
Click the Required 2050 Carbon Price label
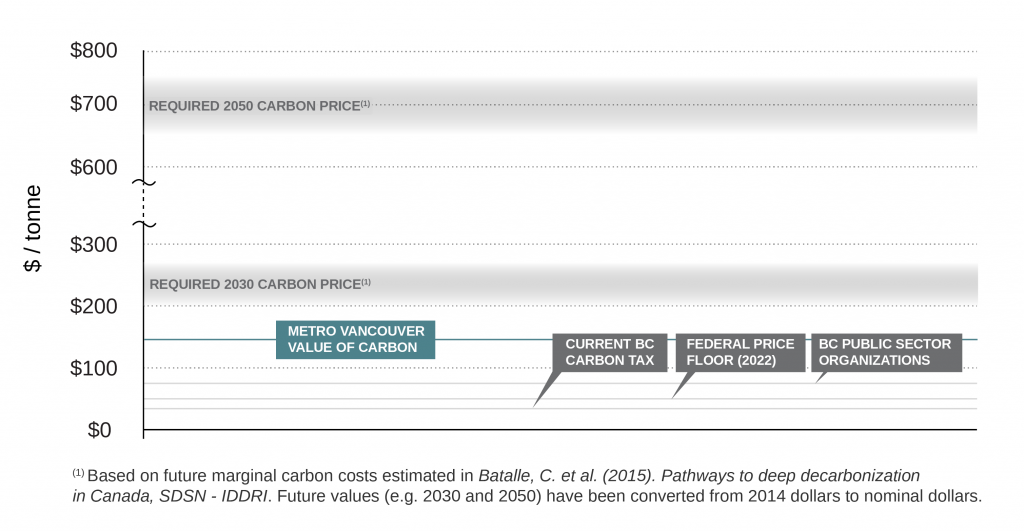point(259,106)
